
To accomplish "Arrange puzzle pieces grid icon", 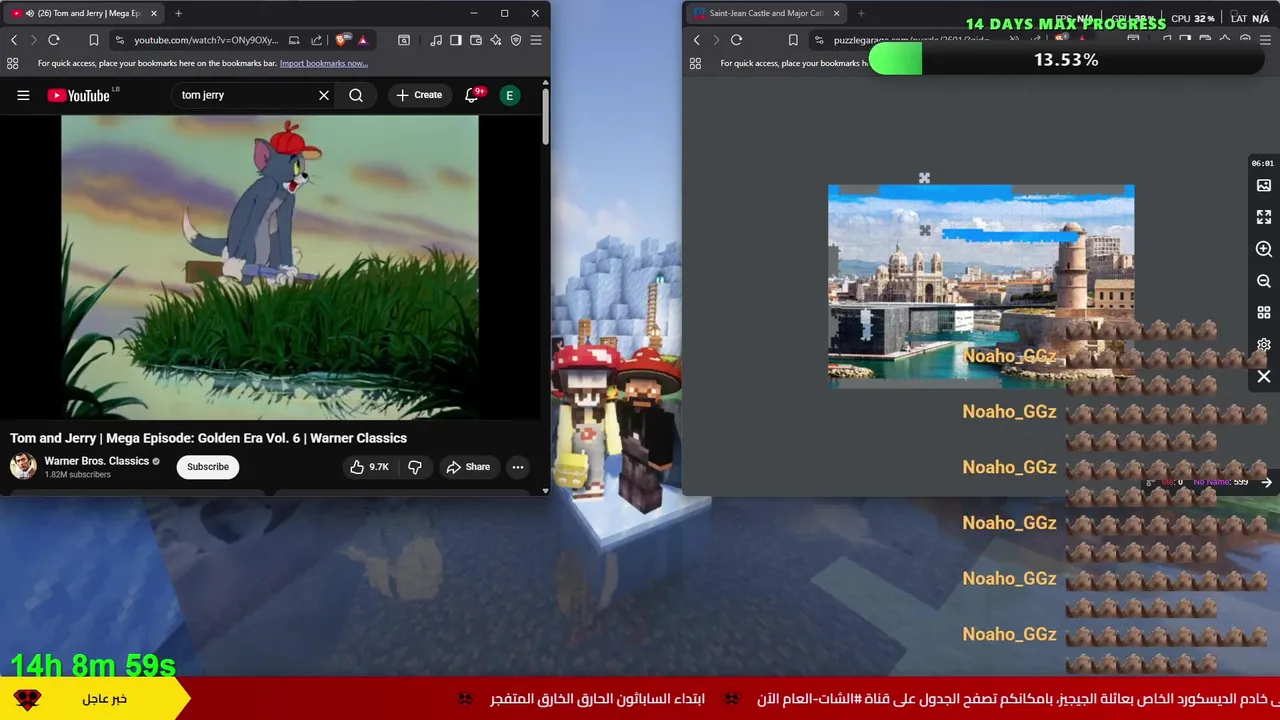I will [1264, 313].
